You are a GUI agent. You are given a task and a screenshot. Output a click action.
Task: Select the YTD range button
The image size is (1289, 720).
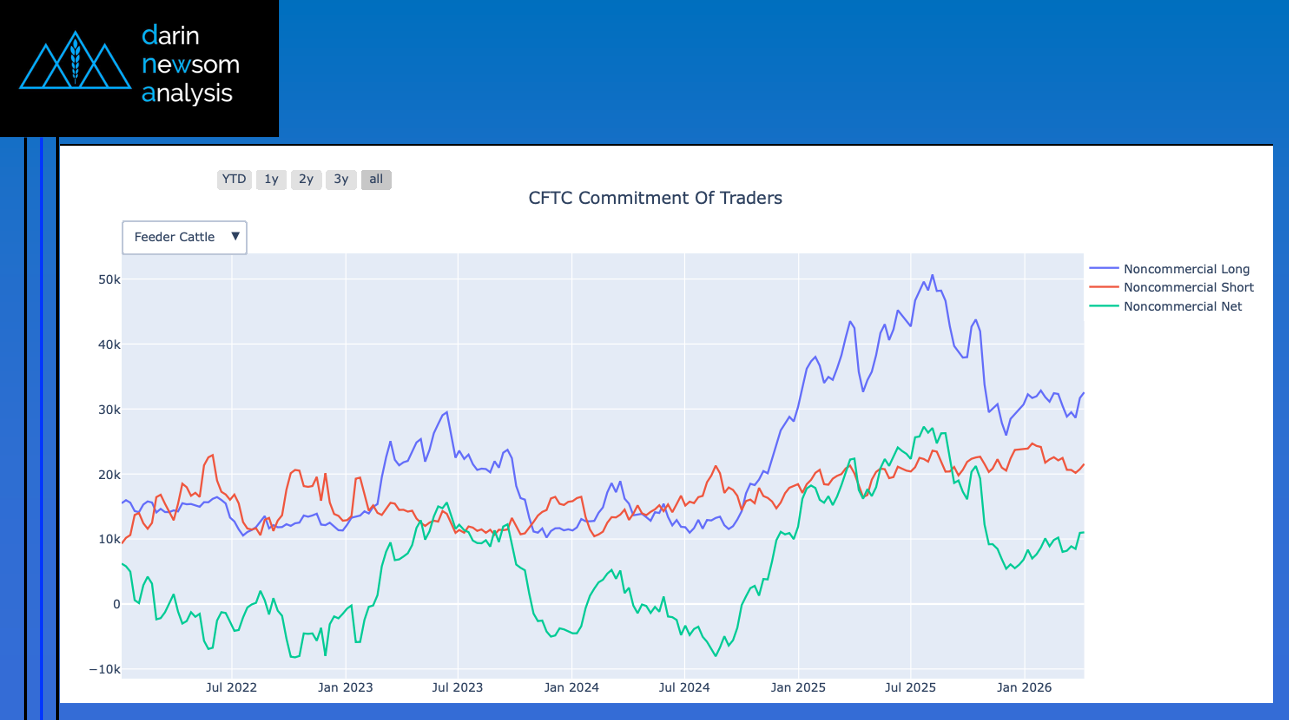coord(234,180)
